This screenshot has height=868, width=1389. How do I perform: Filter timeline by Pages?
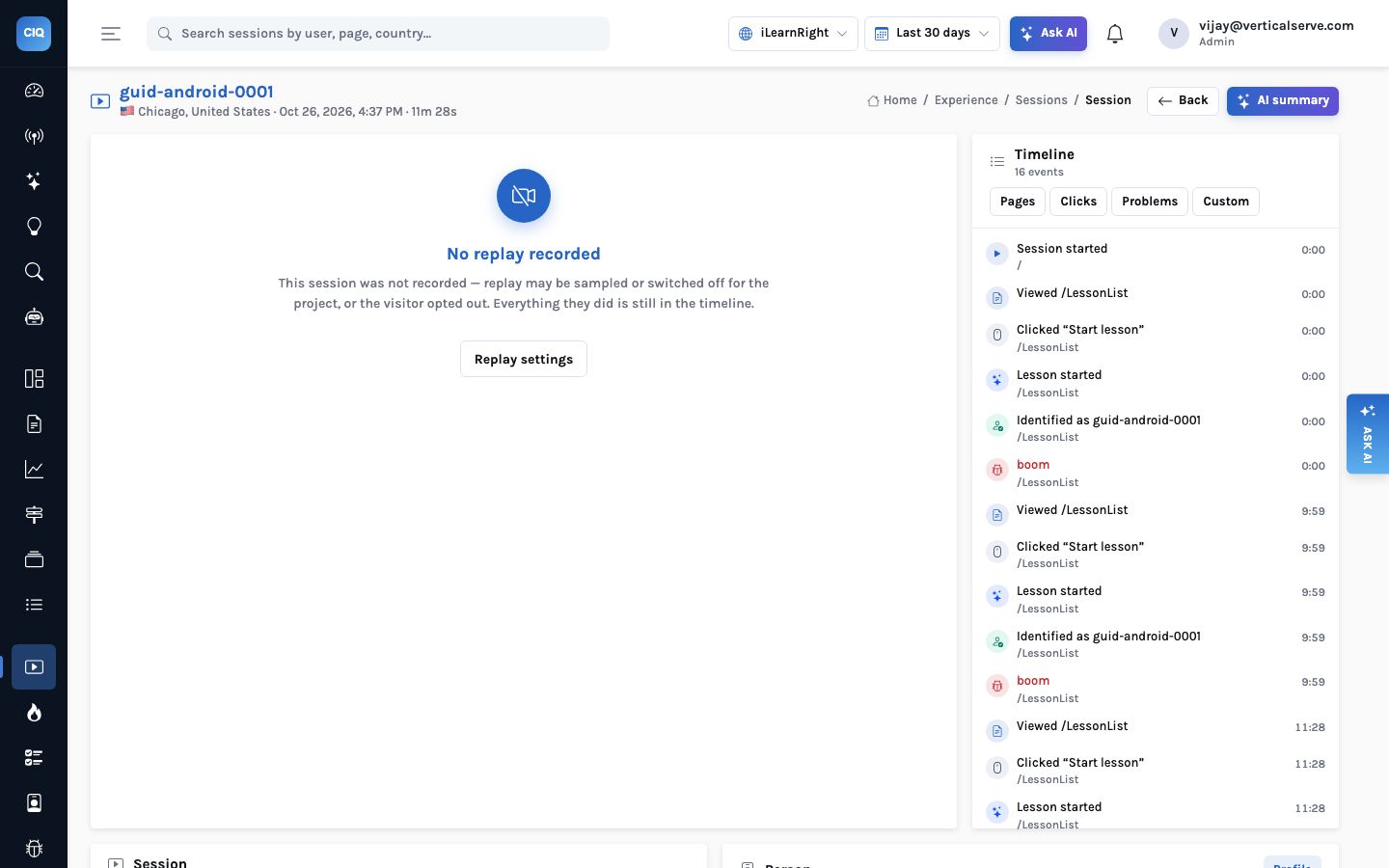1018,202
